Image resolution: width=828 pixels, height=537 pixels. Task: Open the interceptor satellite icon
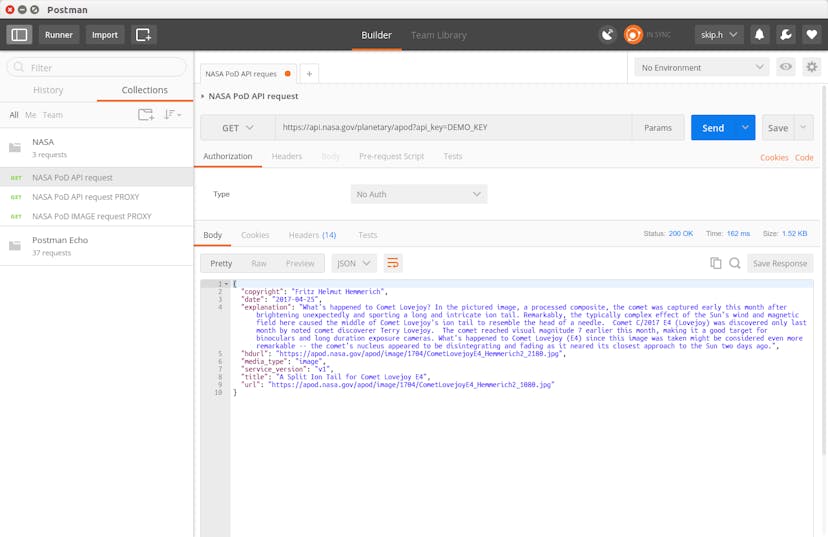click(608, 35)
